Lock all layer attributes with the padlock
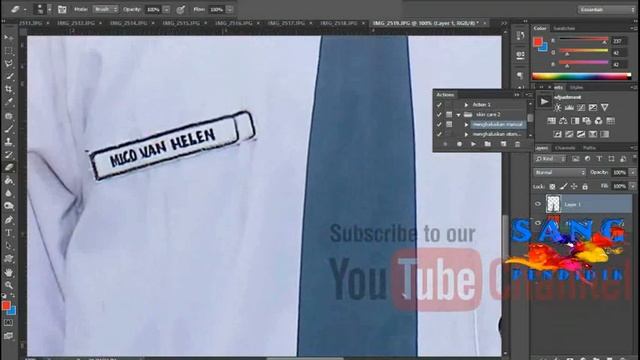The height and width of the screenshot is (360, 640). coord(585,187)
